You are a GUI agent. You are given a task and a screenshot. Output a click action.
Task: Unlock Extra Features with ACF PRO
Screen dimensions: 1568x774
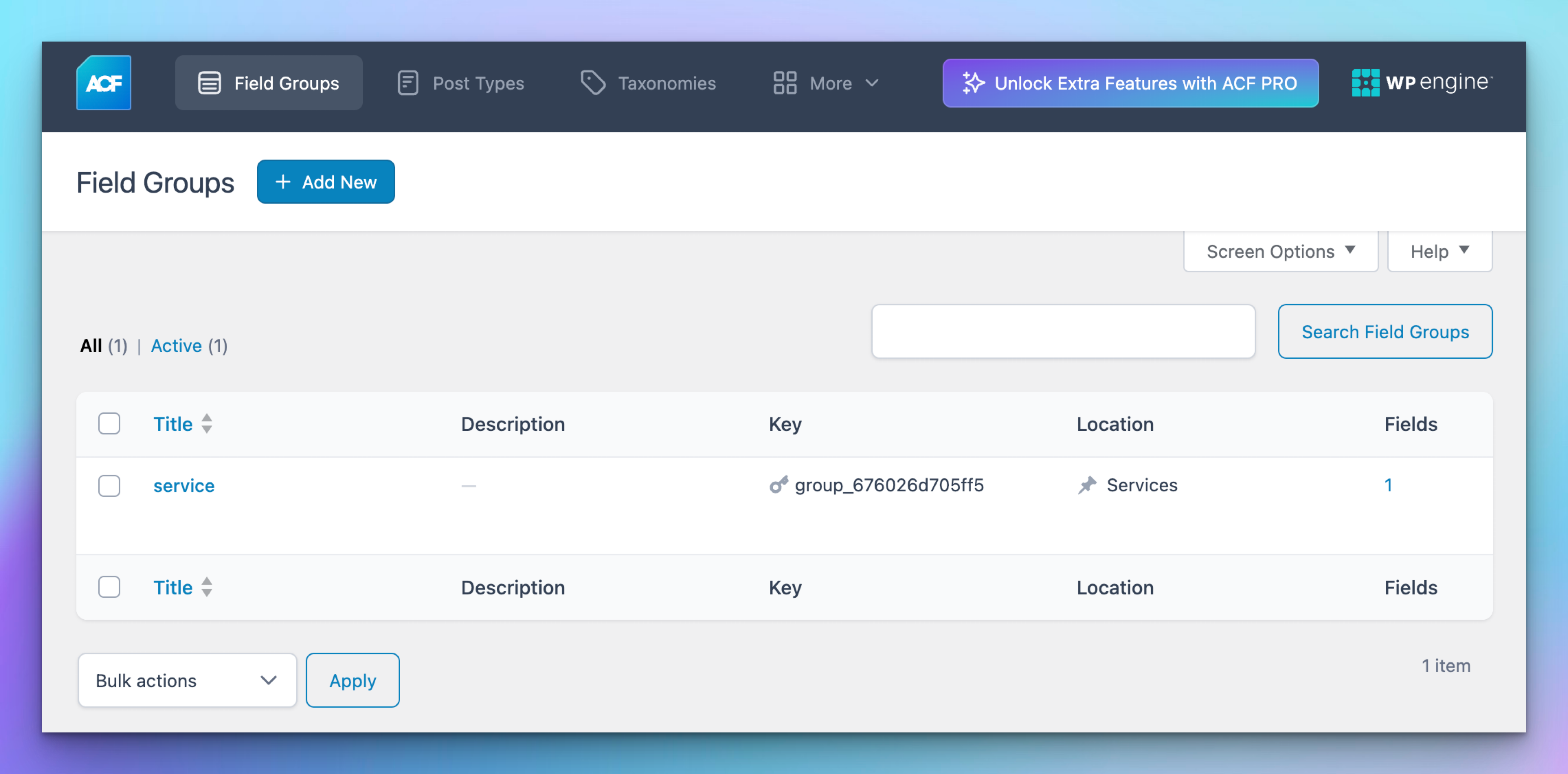coord(1130,83)
